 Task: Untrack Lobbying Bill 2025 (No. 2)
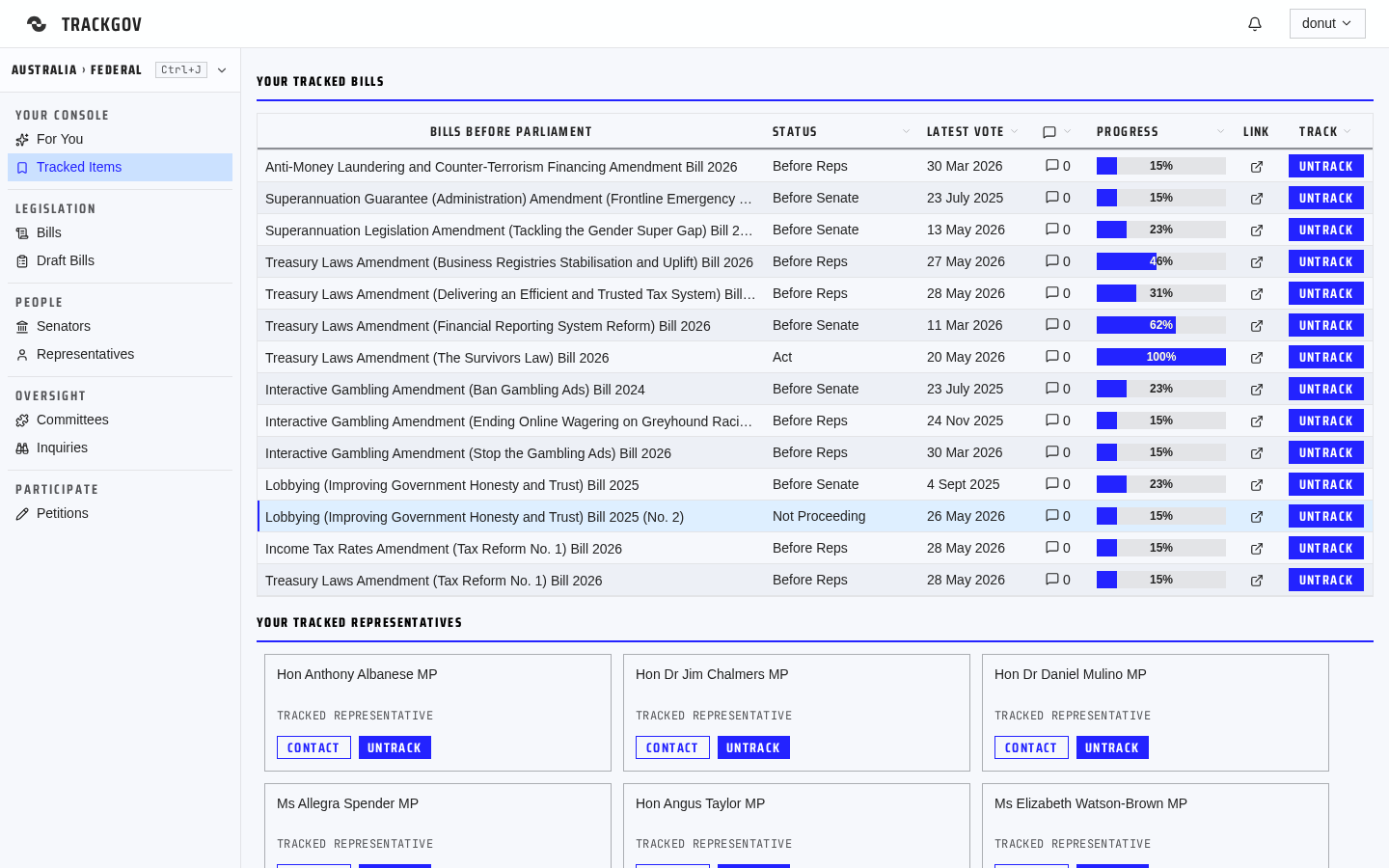[1326, 516]
